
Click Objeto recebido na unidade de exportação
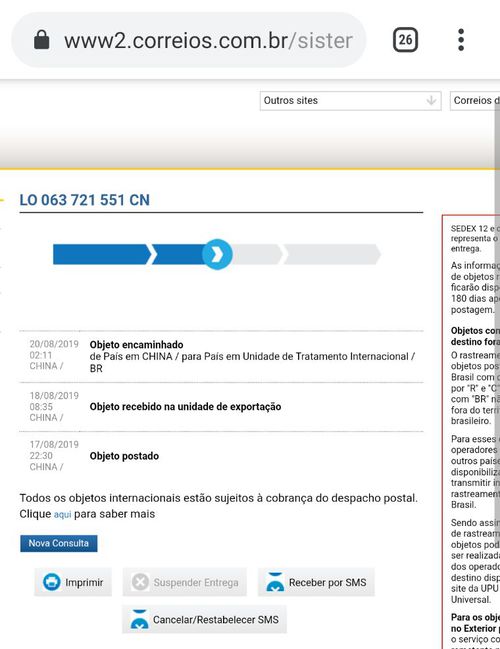(185, 406)
